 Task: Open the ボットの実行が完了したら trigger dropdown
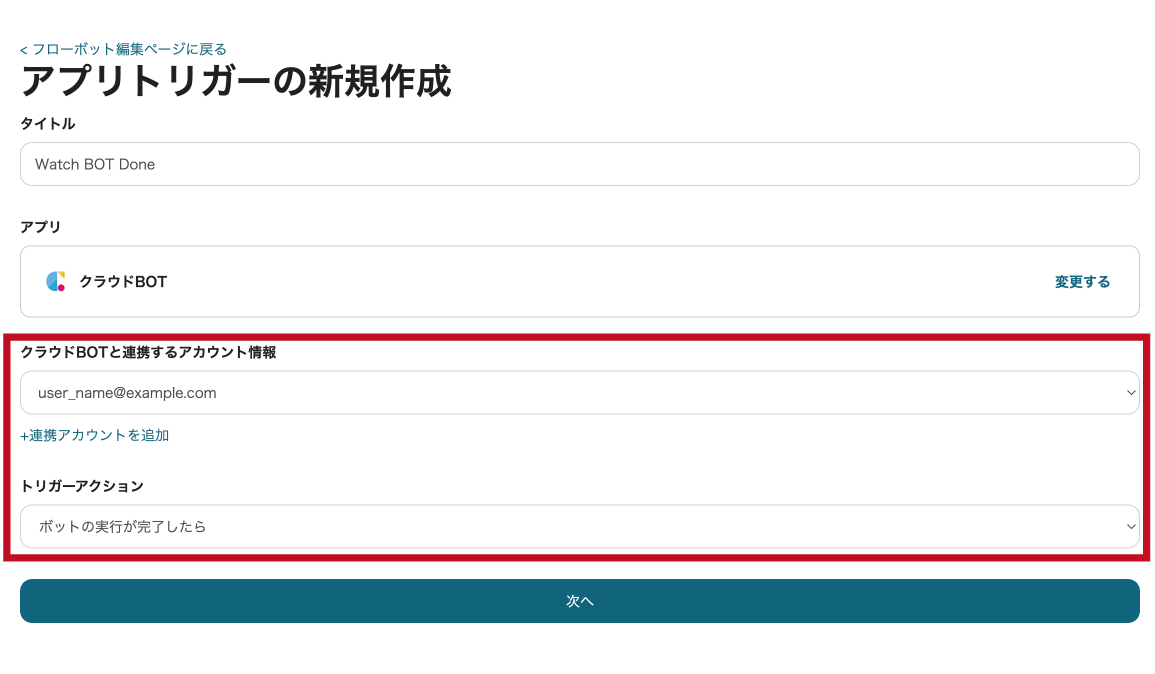(x=580, y=527)
